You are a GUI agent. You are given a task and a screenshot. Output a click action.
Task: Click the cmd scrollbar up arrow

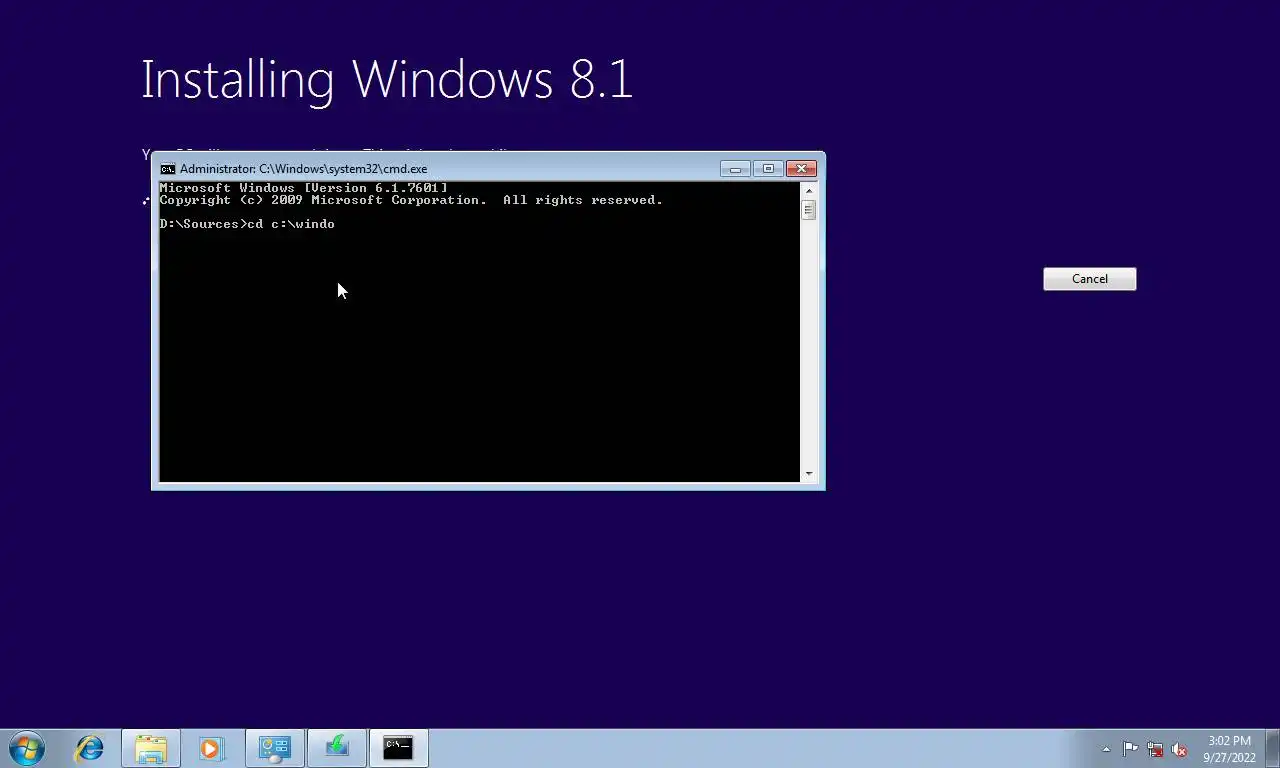(808, 190)
